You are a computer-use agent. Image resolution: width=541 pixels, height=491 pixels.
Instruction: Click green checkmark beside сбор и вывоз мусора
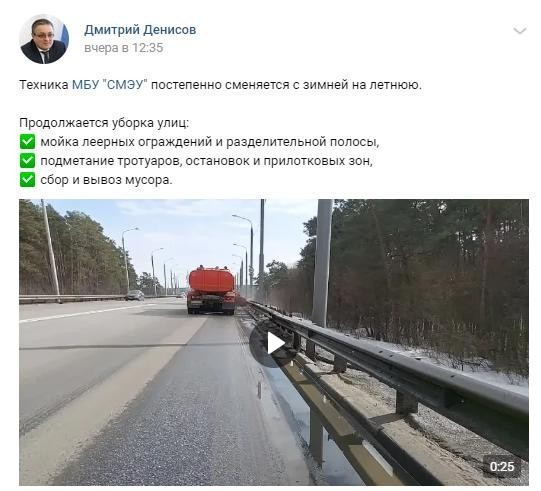click(x=27, y=179)
